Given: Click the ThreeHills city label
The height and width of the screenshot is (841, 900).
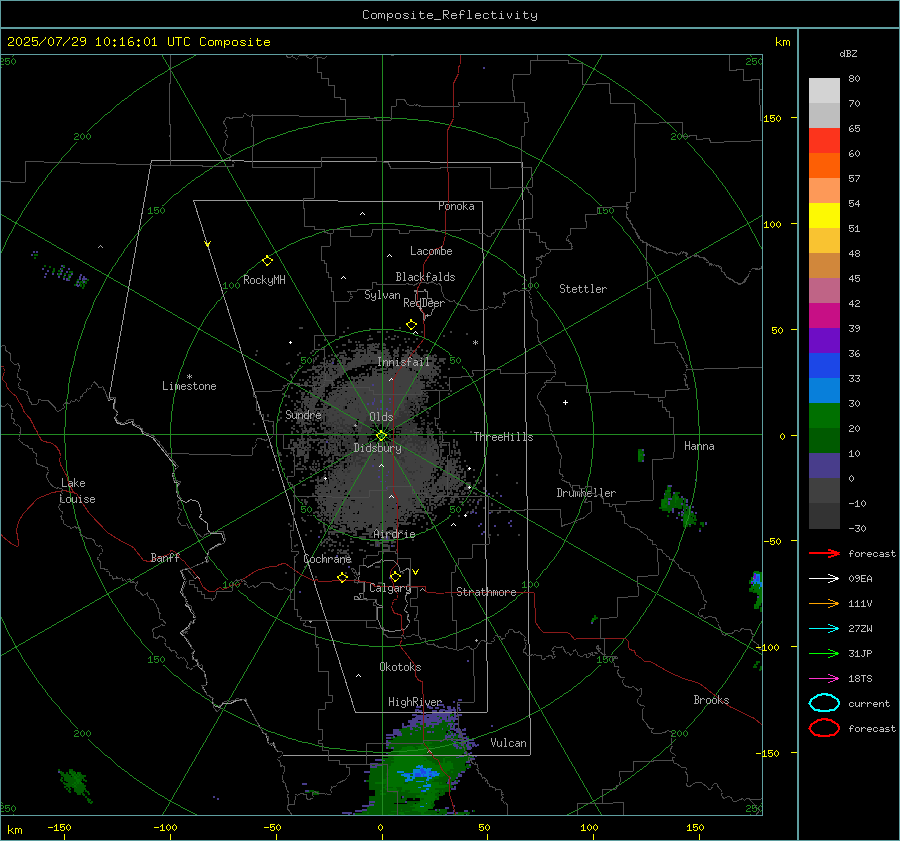Looking at the screenshot, I should [x=503, y=437].
